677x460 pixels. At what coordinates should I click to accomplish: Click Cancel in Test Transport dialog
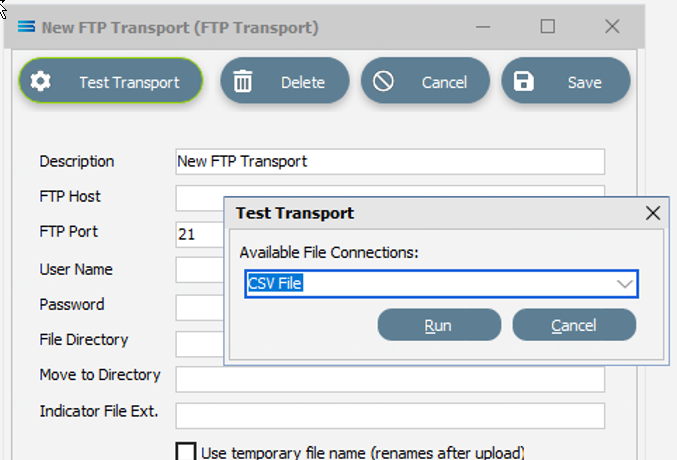coord(574,325)
